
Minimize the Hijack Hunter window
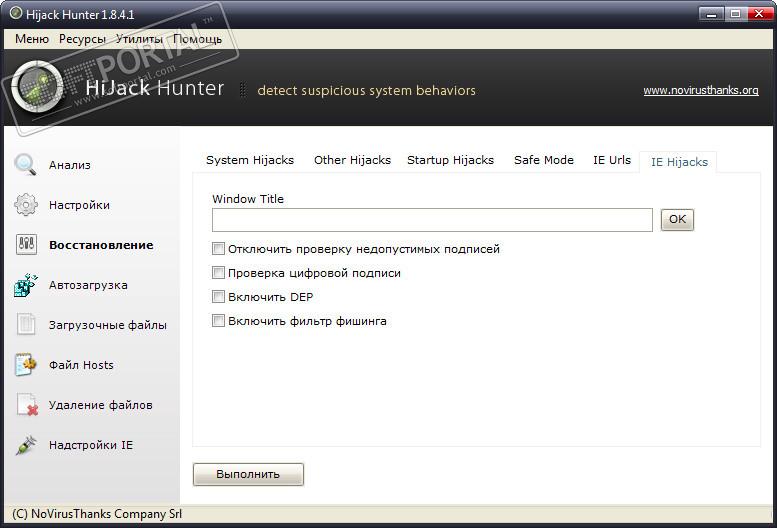click(x=711, y=14)
